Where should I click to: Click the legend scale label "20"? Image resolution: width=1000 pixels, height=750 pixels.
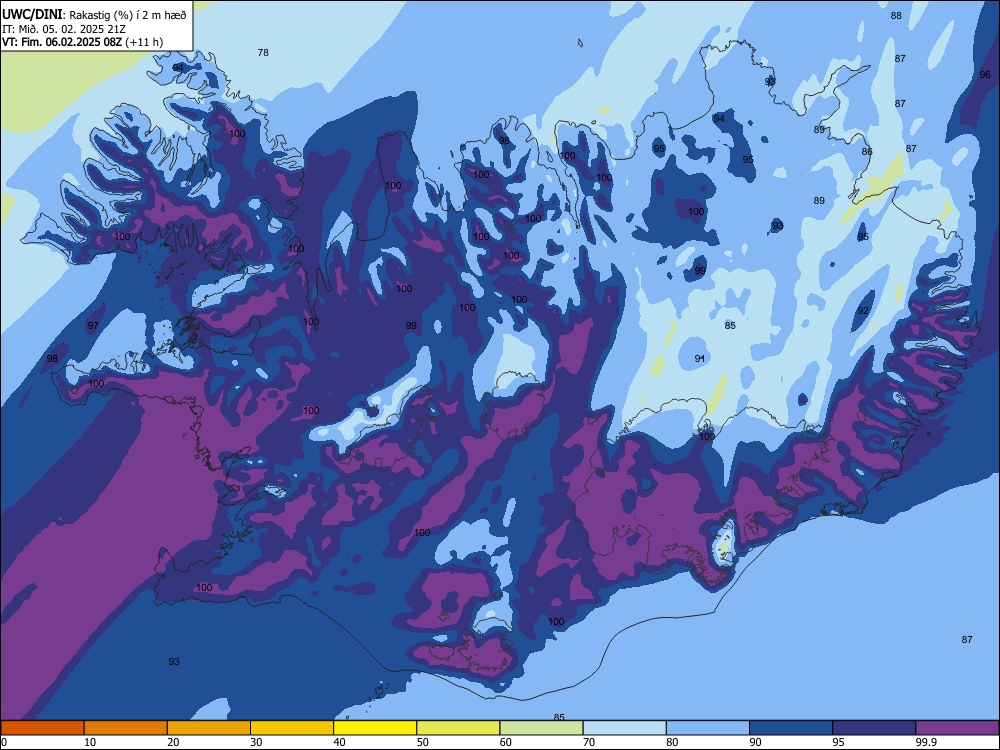click(x=173, y=742)
